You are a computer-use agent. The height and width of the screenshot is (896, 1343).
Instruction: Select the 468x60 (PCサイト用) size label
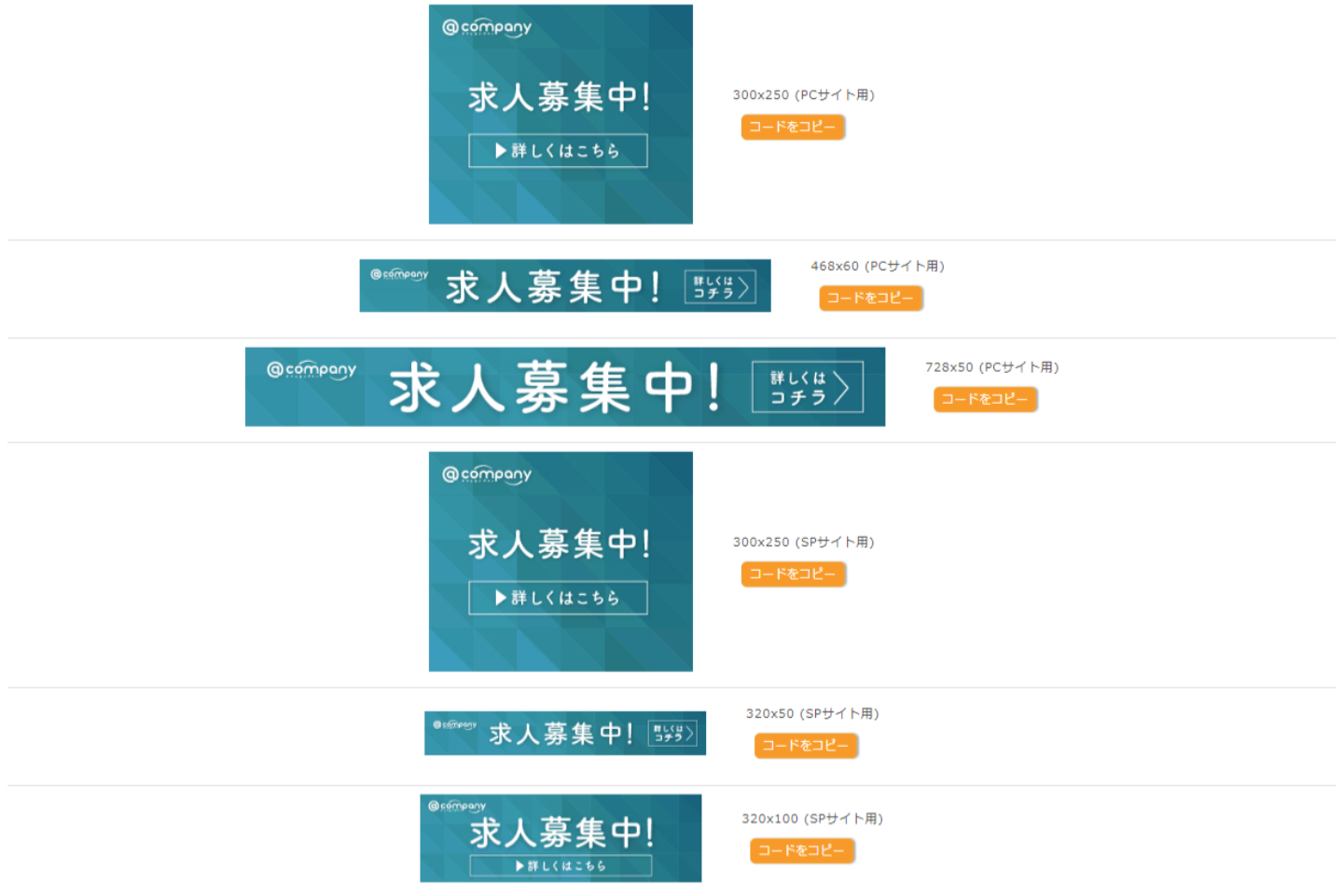(x=878, y=267)
